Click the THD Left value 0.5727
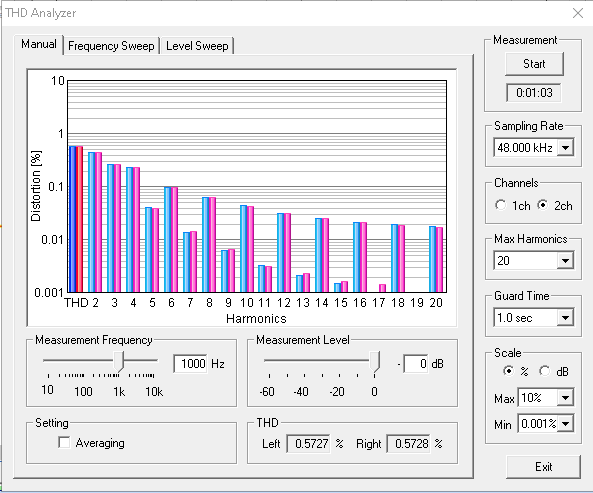 (x=309, y=443)
